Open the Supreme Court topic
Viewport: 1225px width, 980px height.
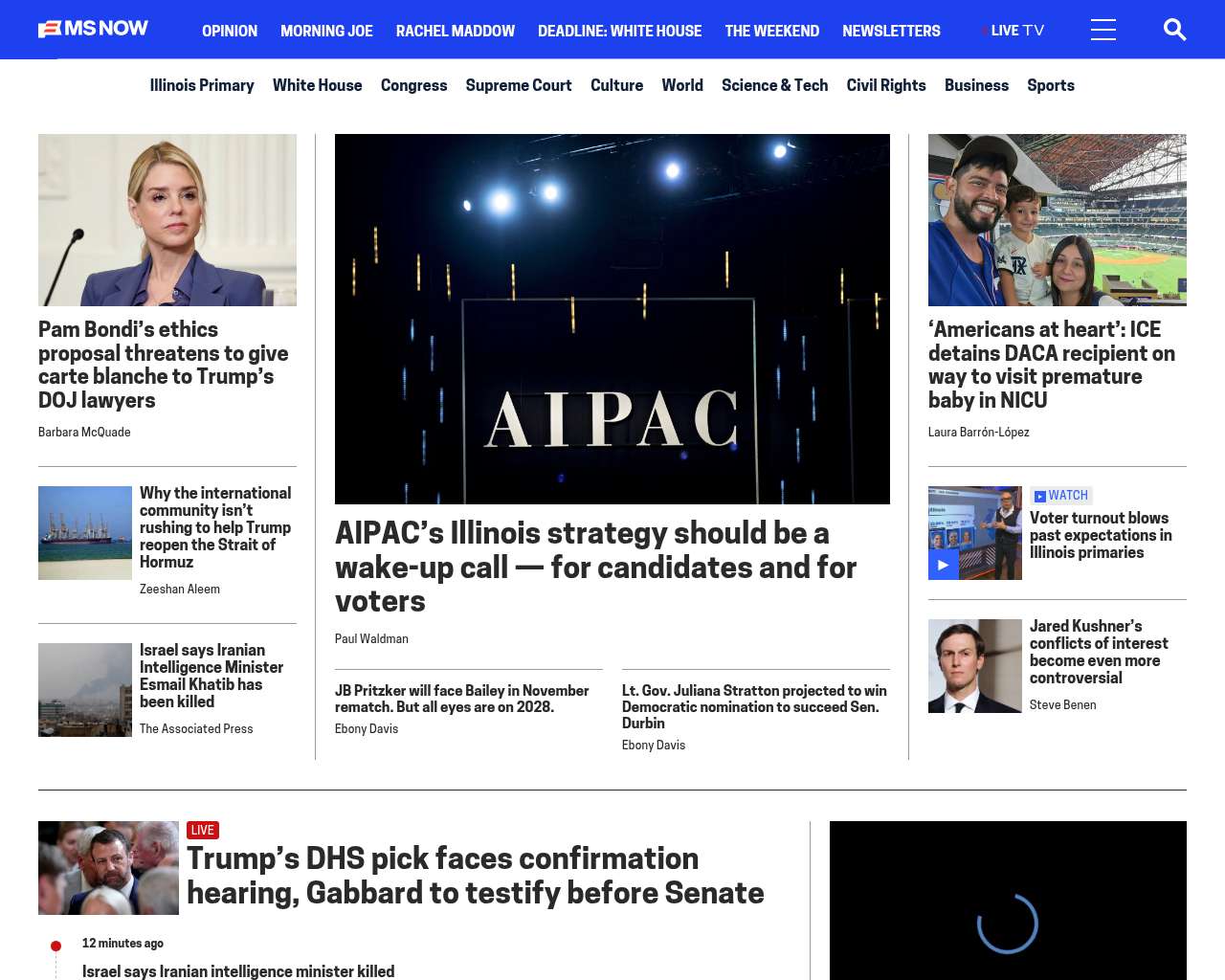[x=518, y=85]
